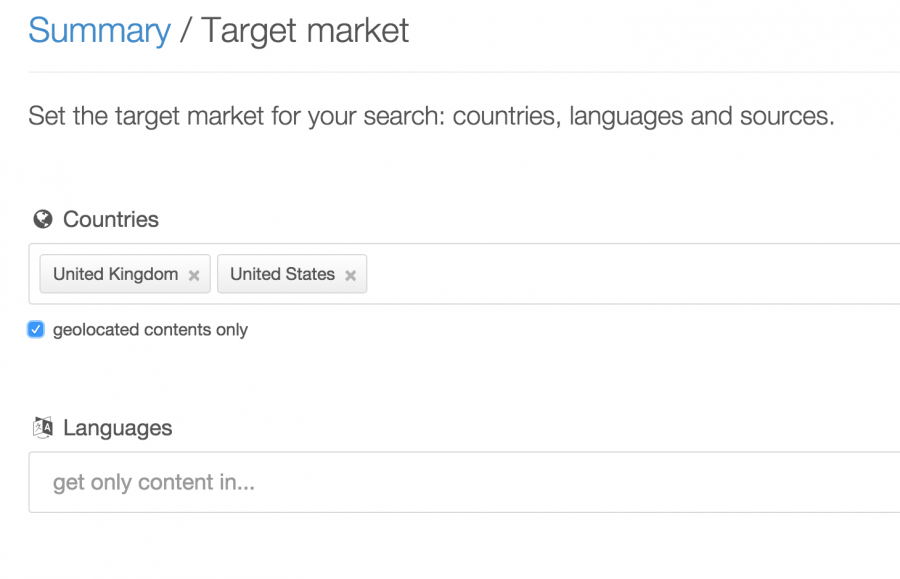Image resolution: width=900 pixels, height=579 pixels.
Task: Select the United Kingdom tag text
Action: pos(115,274)
